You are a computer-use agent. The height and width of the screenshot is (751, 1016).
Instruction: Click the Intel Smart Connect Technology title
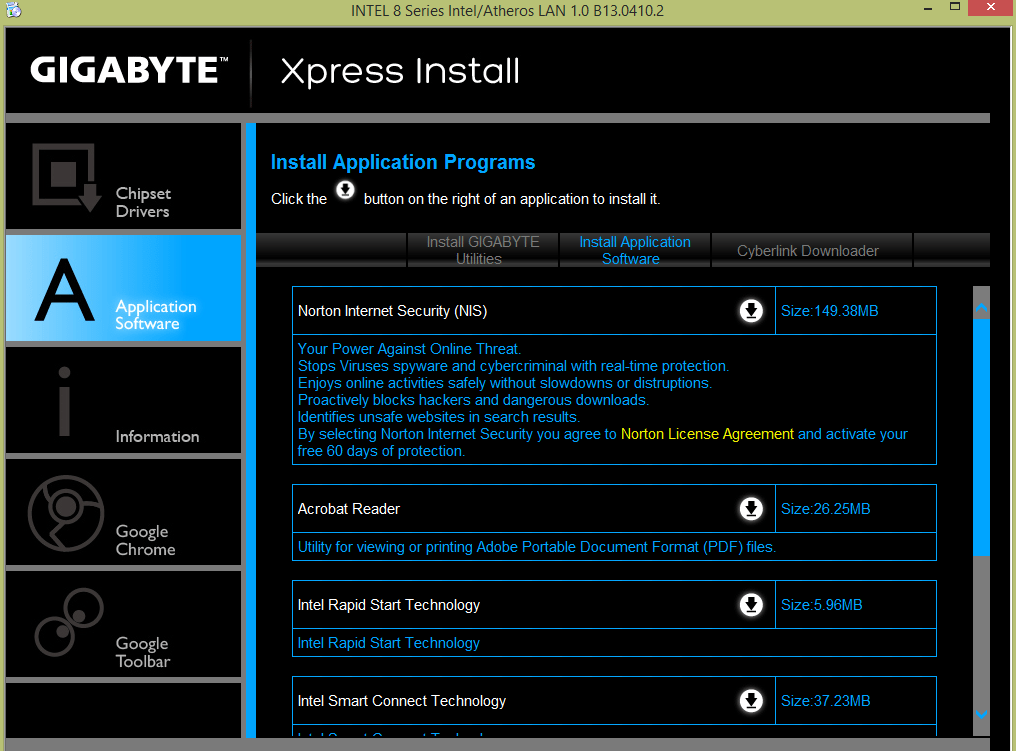point(402,700)
